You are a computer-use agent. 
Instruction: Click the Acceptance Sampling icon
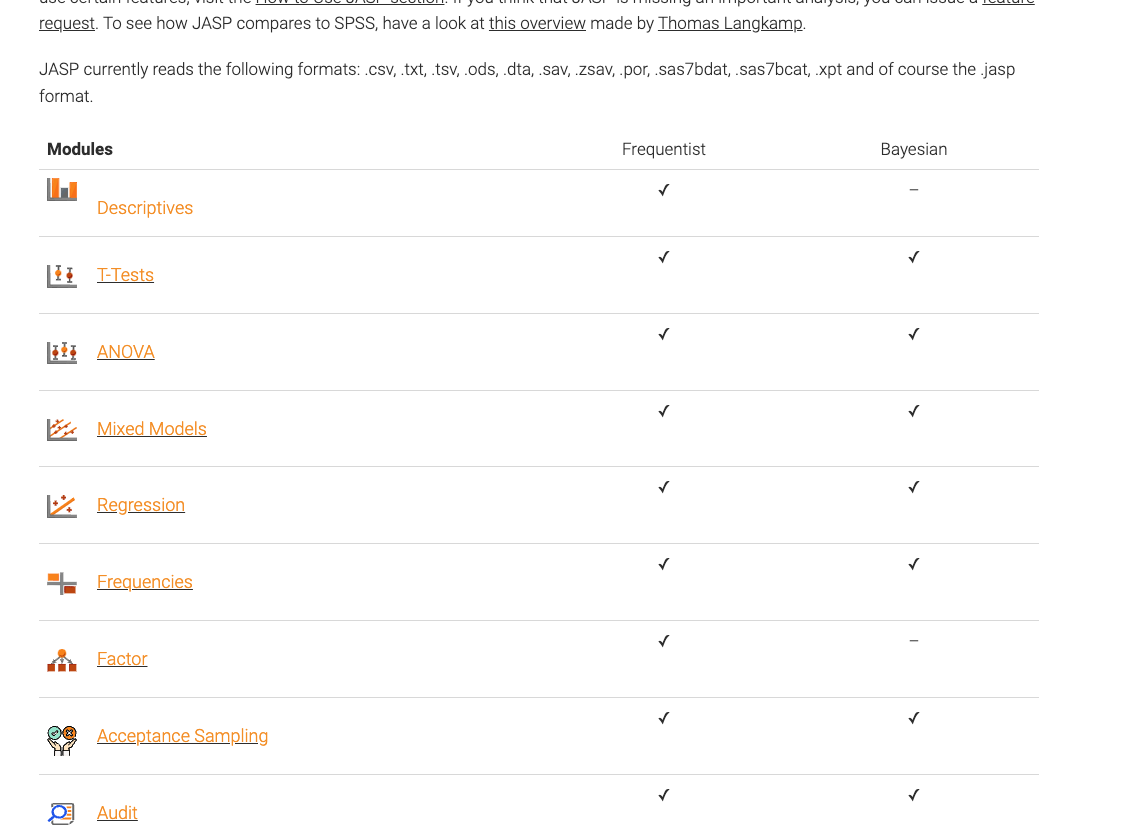[62, 738]
